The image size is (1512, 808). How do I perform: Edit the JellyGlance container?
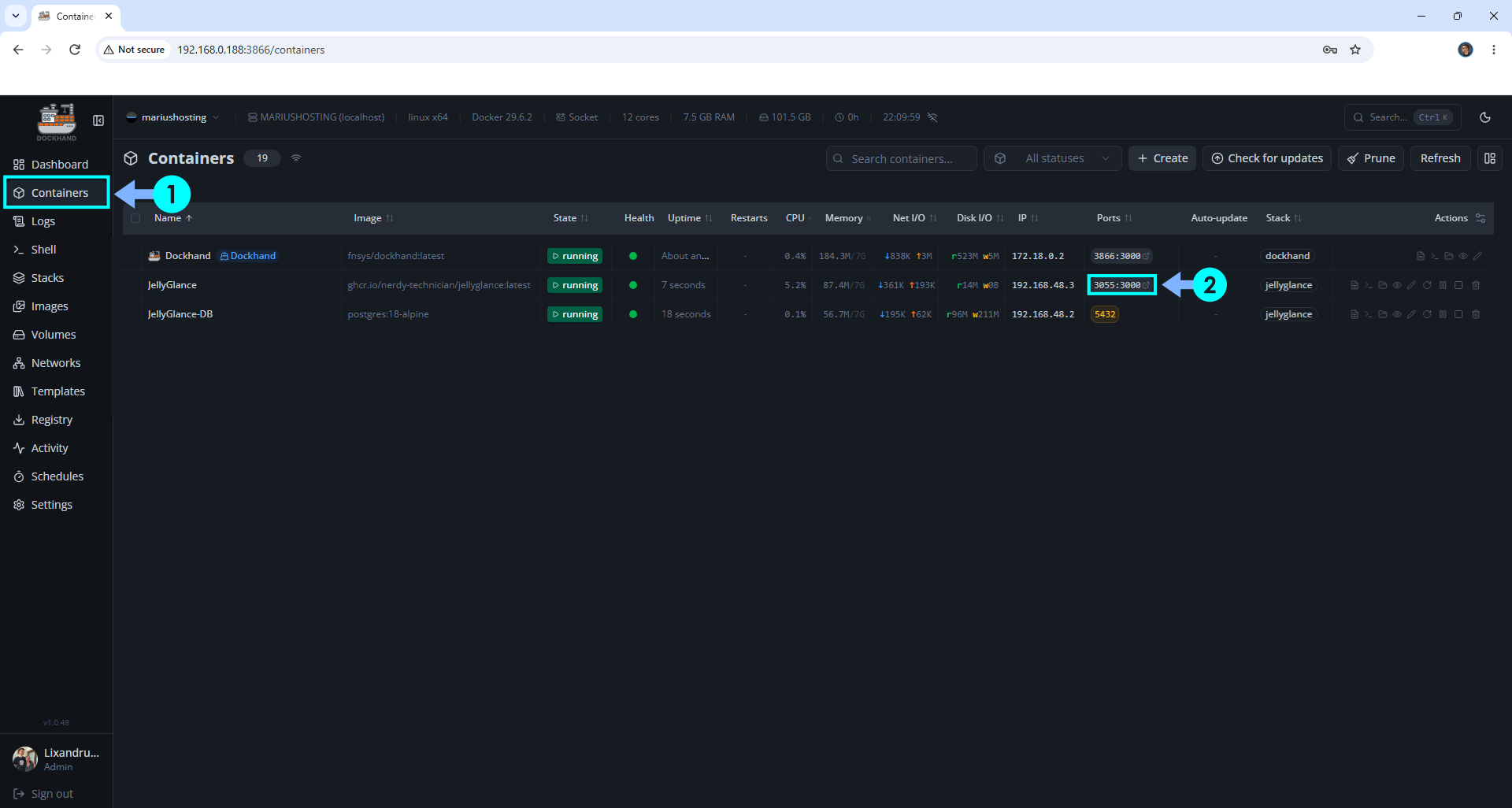coord(1412,285)
